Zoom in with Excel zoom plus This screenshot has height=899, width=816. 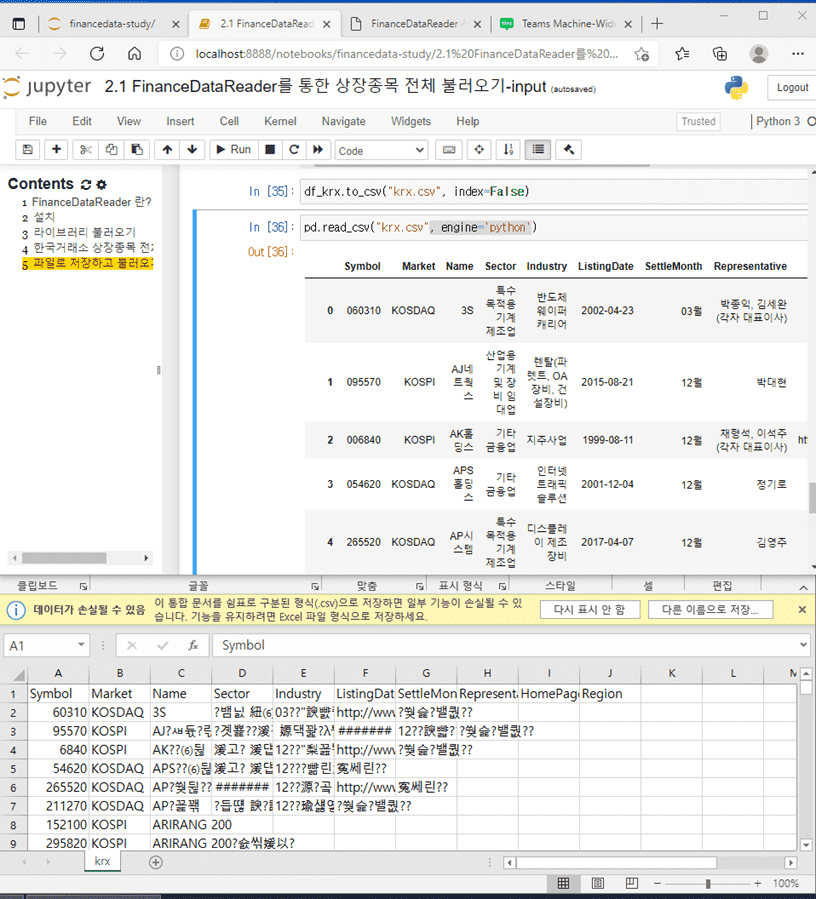[758, 884]
